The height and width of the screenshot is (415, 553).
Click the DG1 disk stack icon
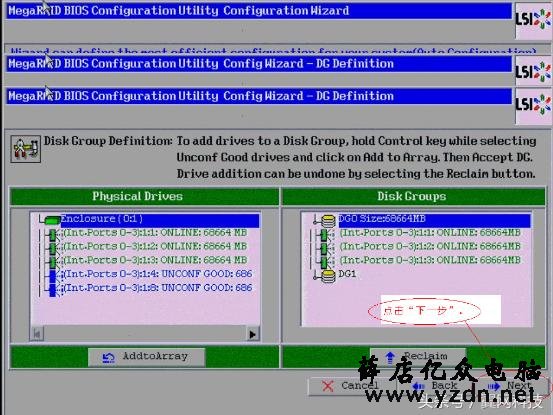(x=328, y=276)
